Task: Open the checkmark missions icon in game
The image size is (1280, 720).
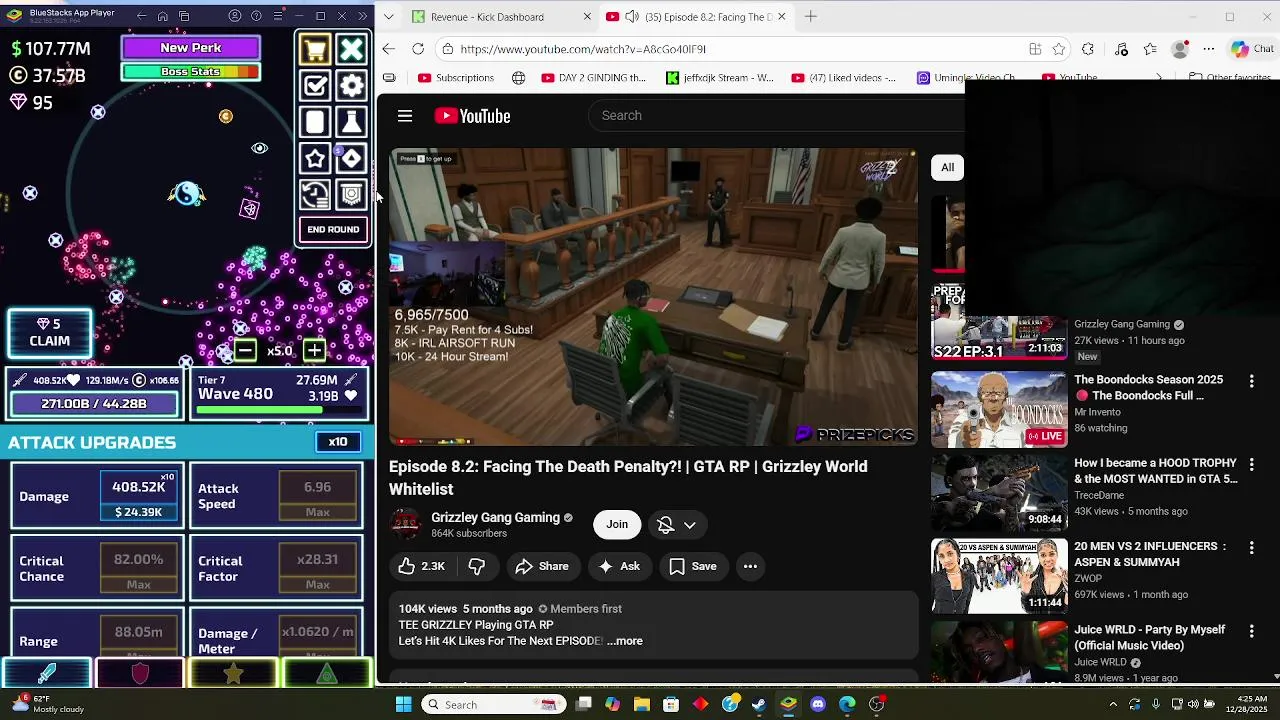Action: coord(315,86)
